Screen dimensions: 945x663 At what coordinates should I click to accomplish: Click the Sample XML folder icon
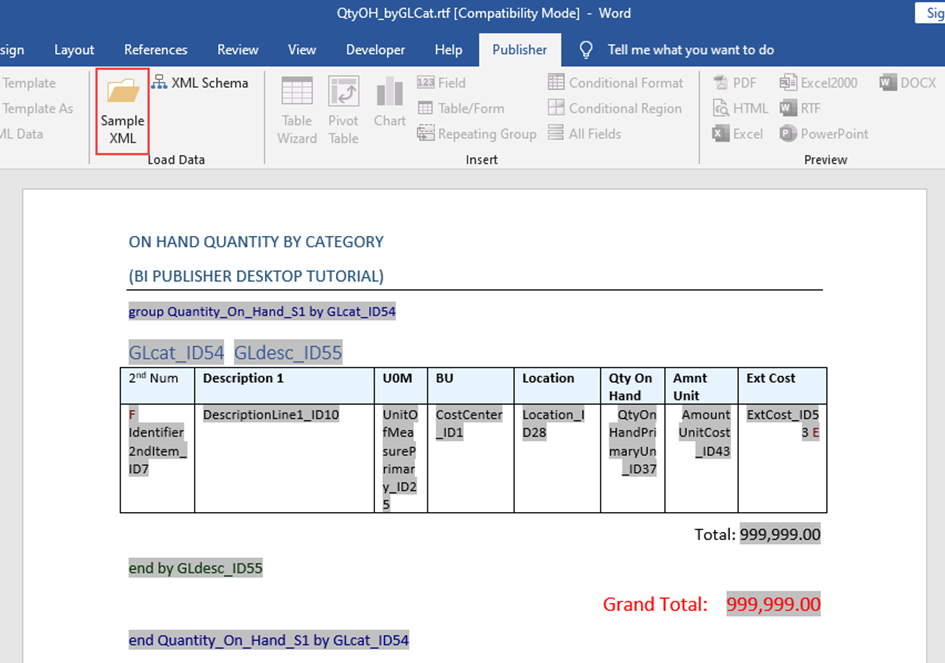click(x=123, y=91)
